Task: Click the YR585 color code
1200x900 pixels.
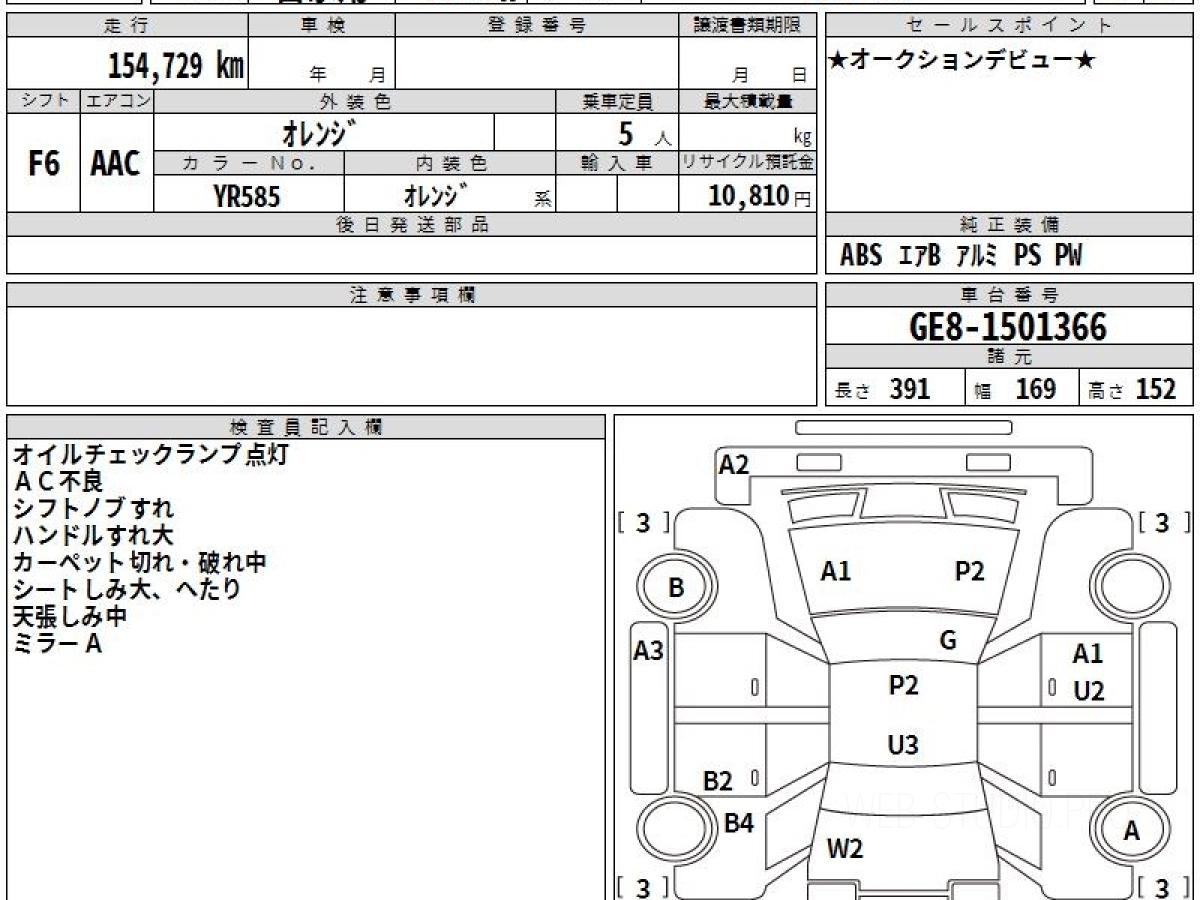Action: click(x=247, y=196)
